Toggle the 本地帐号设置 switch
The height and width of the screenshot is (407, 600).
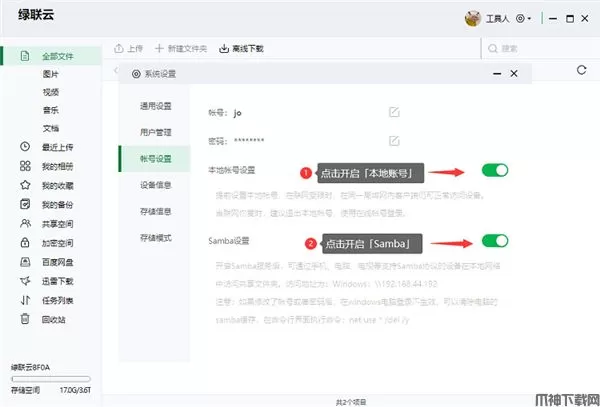pyautogui.click(x=495, y=170)
